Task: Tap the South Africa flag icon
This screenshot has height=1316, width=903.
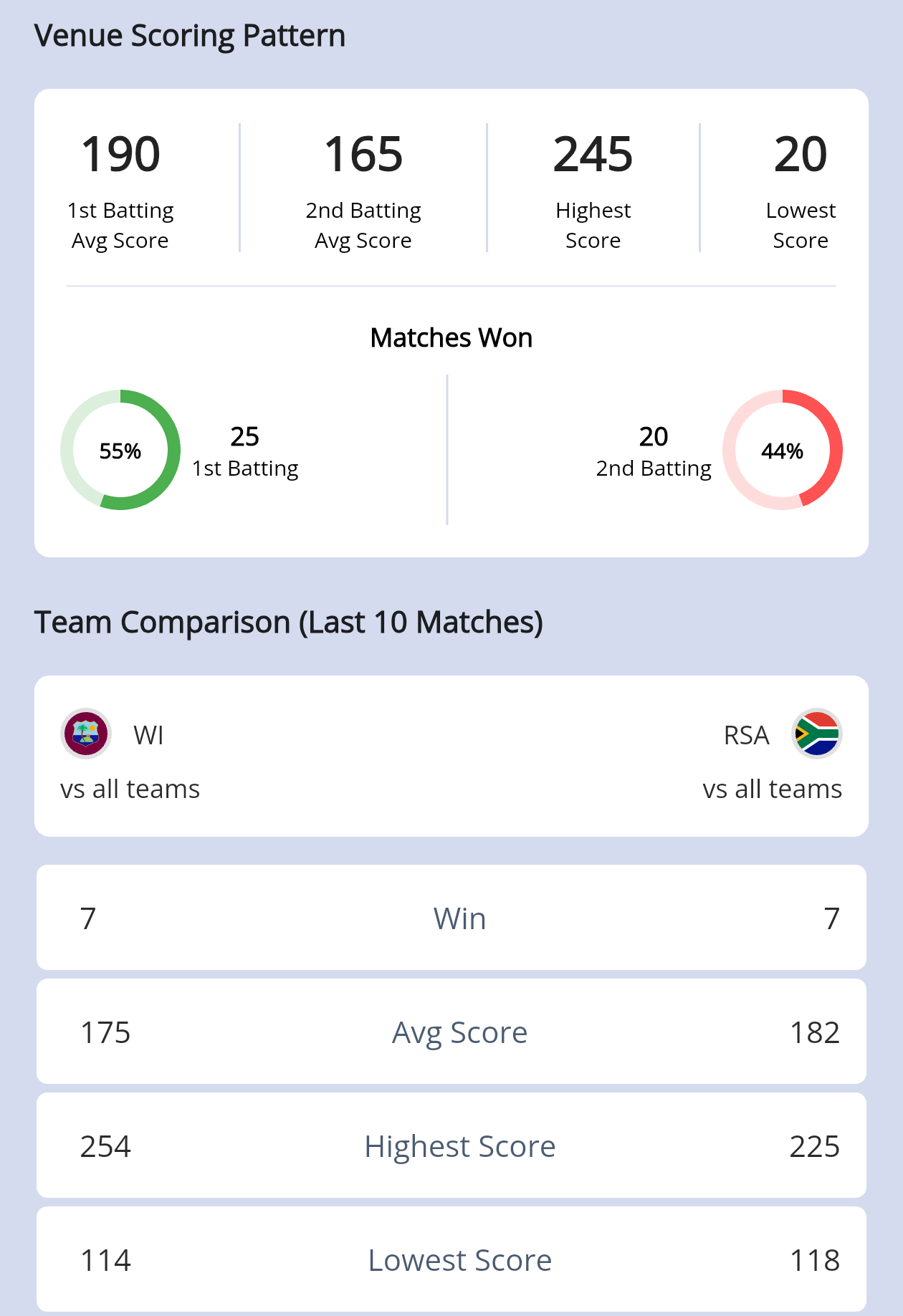Action: pyautogui.click(x=816, y=734)
